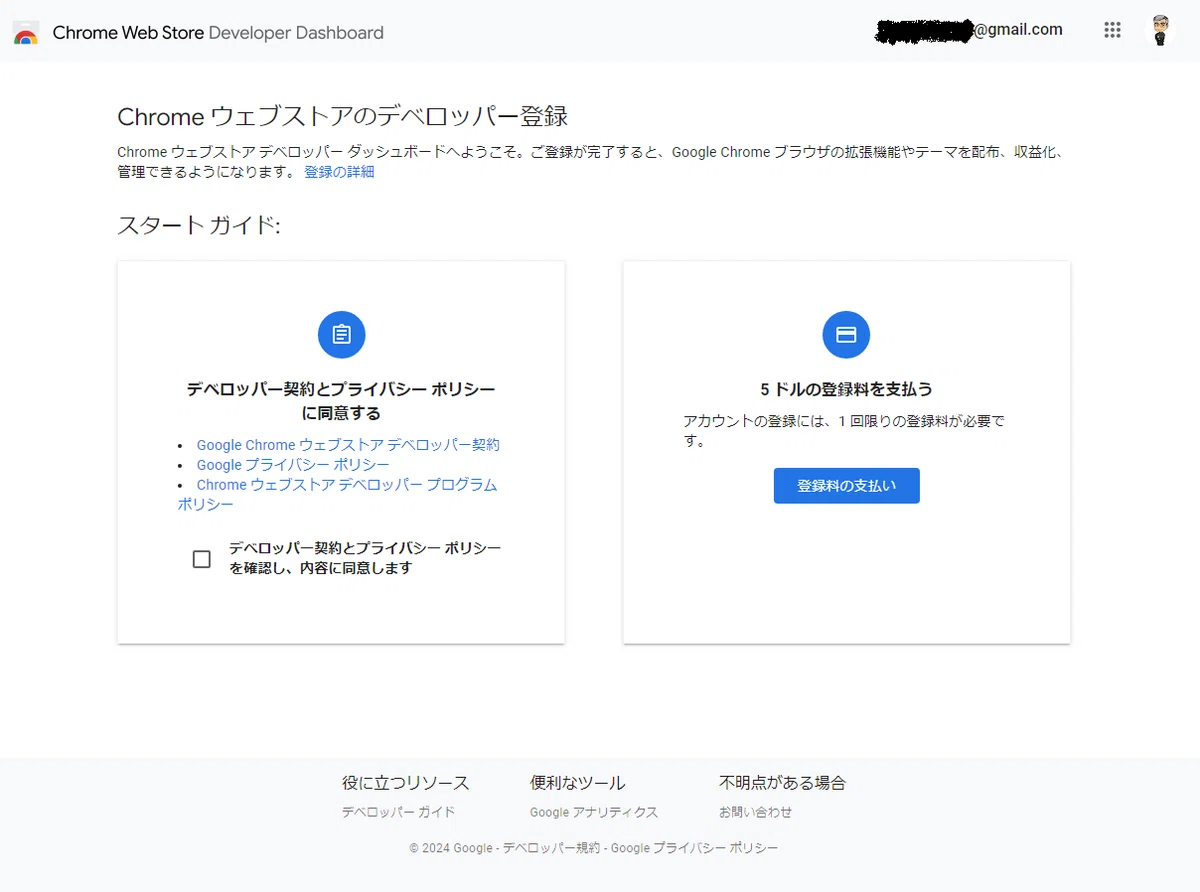
Task: Open the Google アナリティクス footer link
Action: [x=594, y=812]
